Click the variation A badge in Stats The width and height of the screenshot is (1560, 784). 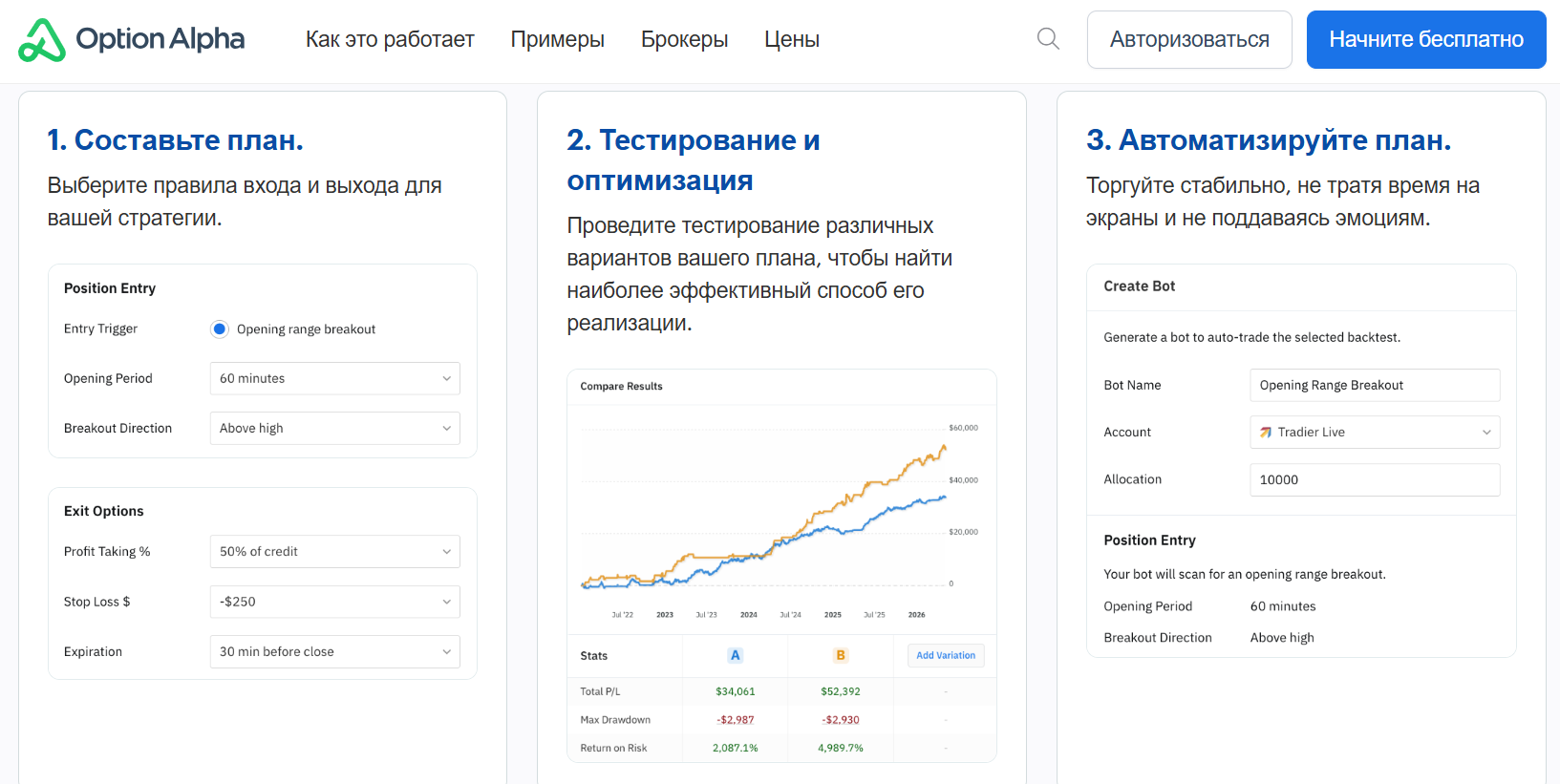click(735, 655)
